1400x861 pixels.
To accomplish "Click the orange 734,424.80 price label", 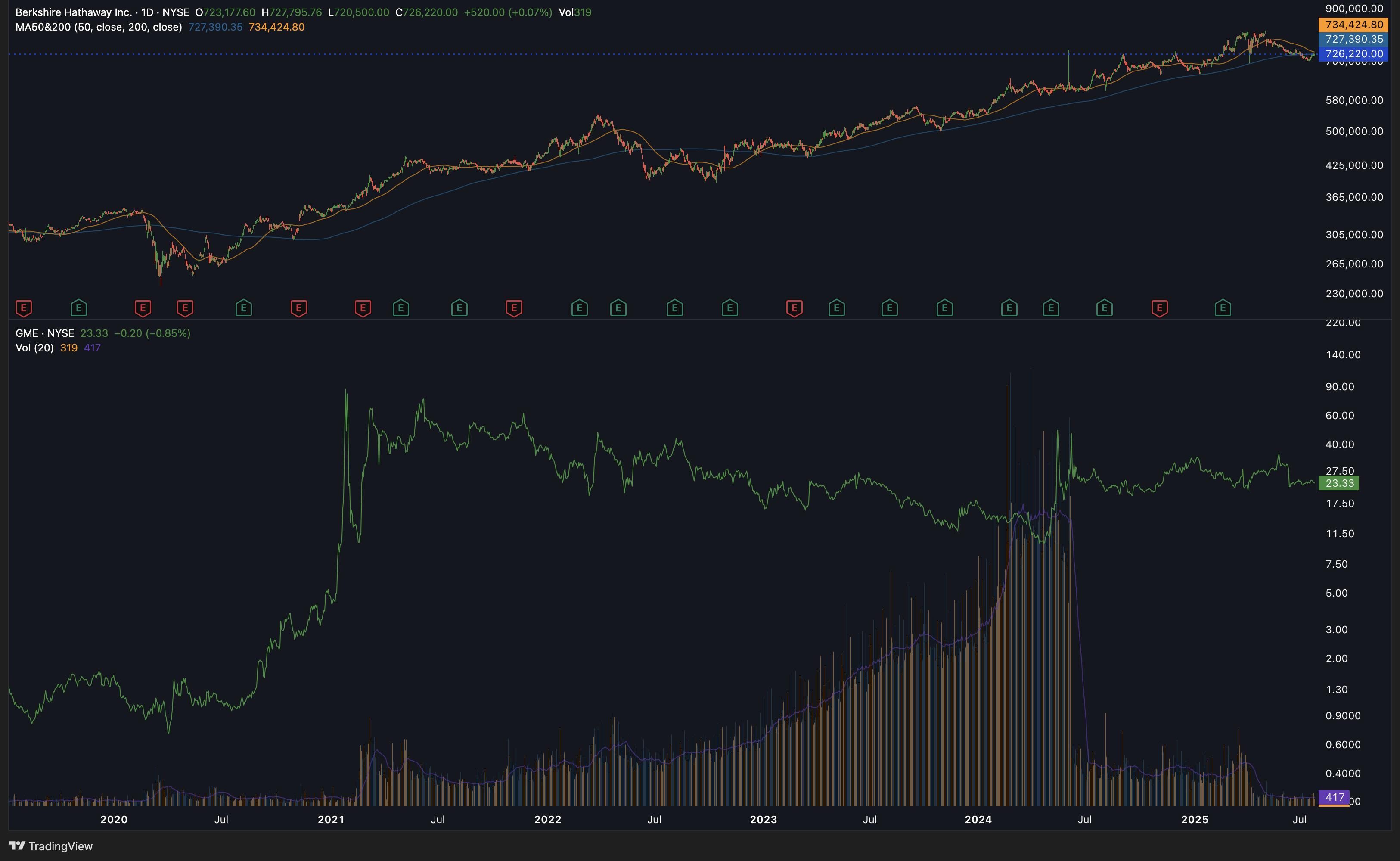I will (x=1353, y=25).
